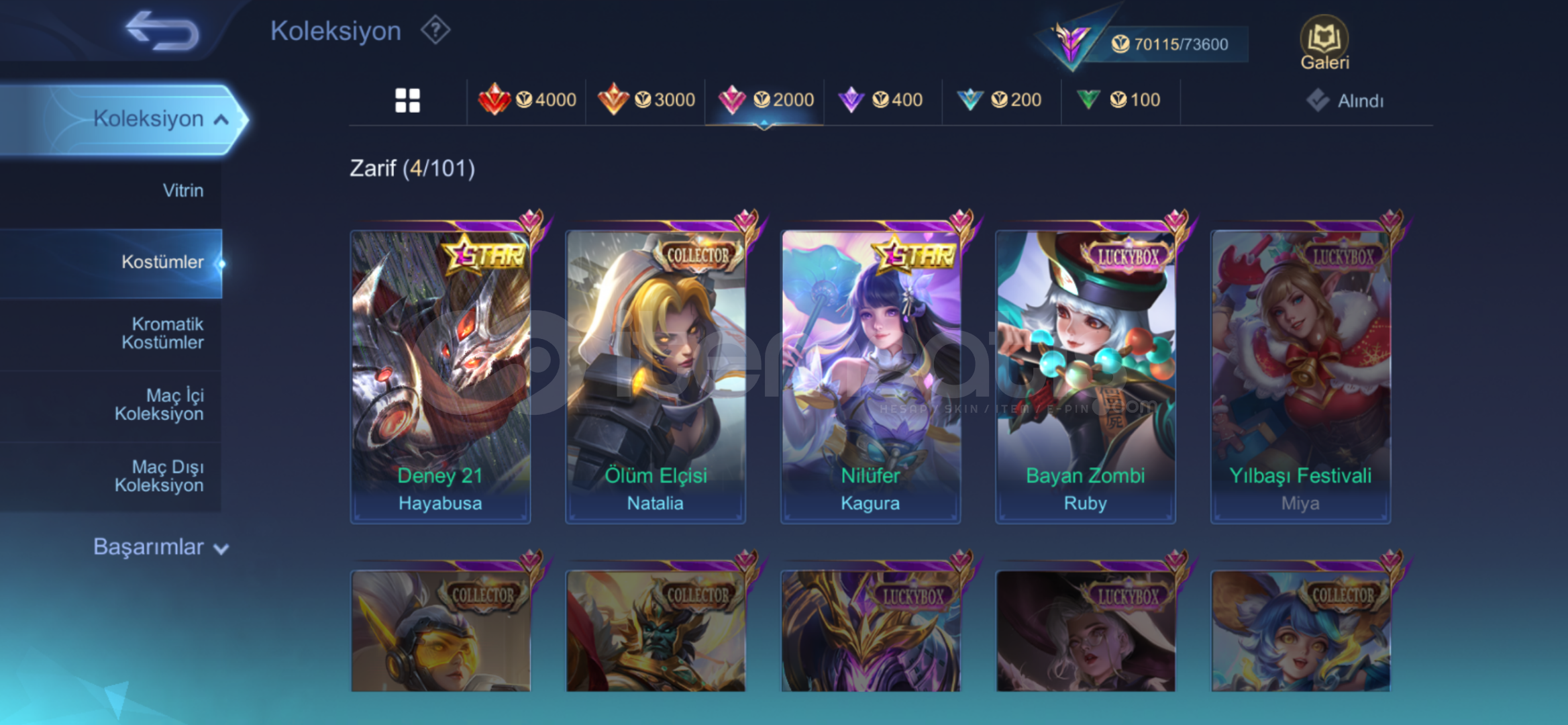The width and height of the screenshot is (1568, 725).
Task: Filter by the green 100 gem tier
Action: click(x=1118, y=100)
